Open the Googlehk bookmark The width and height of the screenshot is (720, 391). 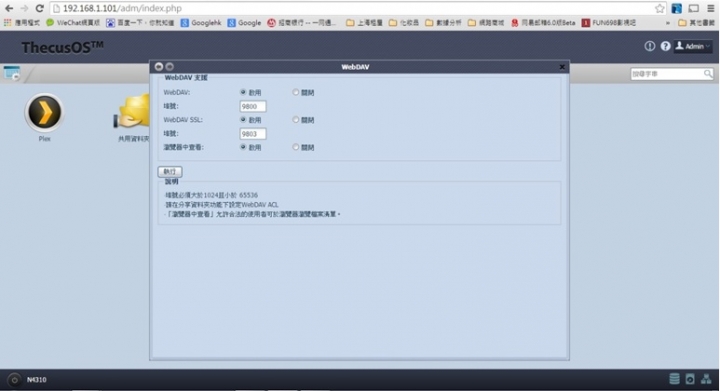click(201, 22)
